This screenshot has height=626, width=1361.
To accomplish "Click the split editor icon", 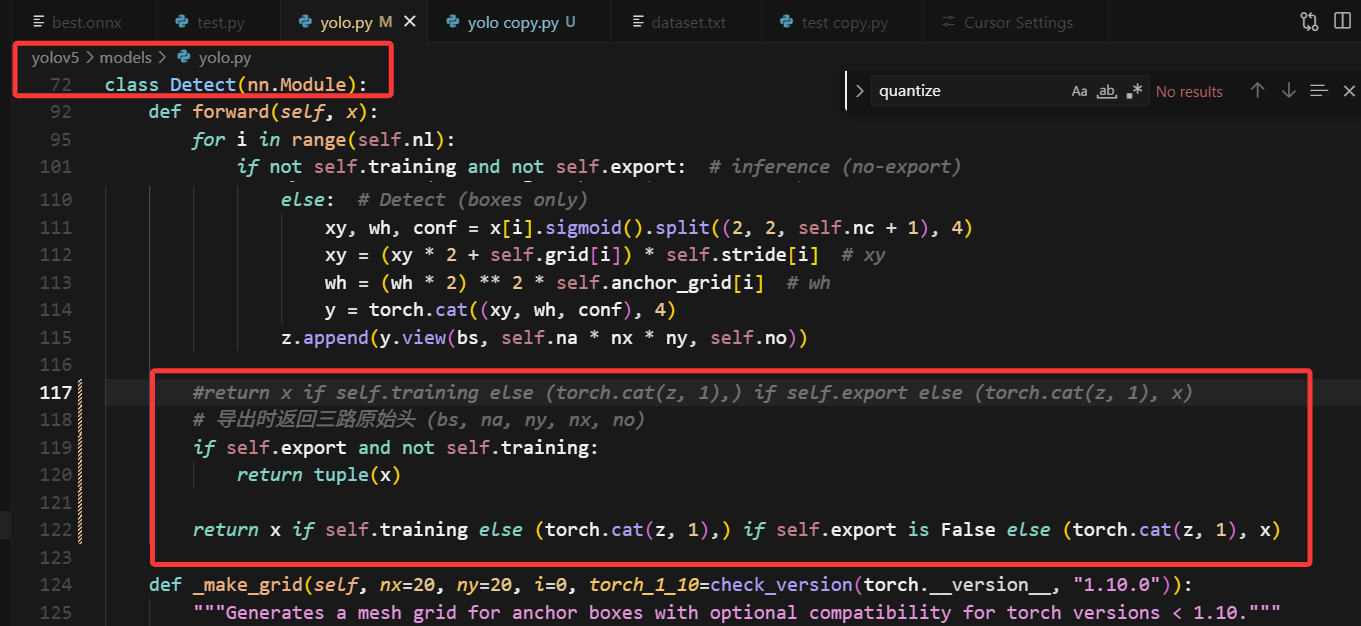I will [1342, 21].
